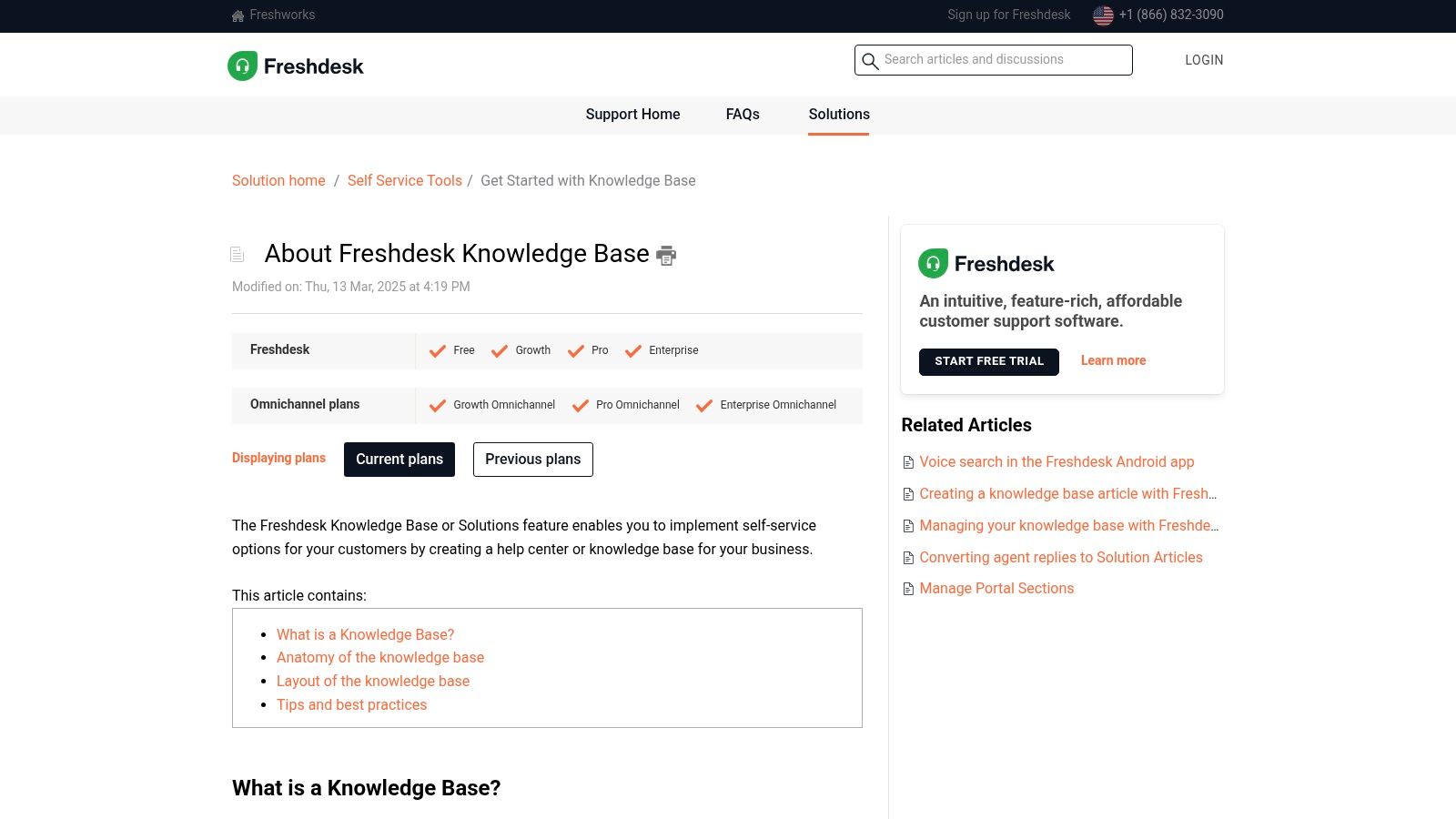Click the US flag icon near phone number
The image size is (1456, 819).
[1103, 15]
